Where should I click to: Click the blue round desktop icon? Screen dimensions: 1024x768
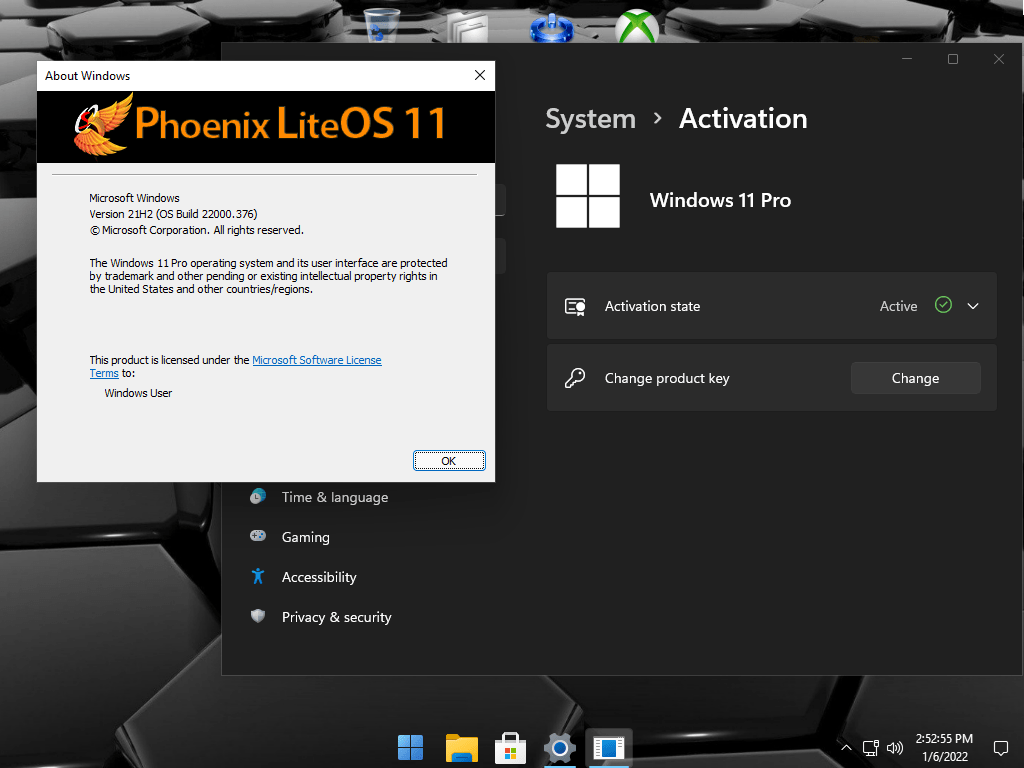551,27
